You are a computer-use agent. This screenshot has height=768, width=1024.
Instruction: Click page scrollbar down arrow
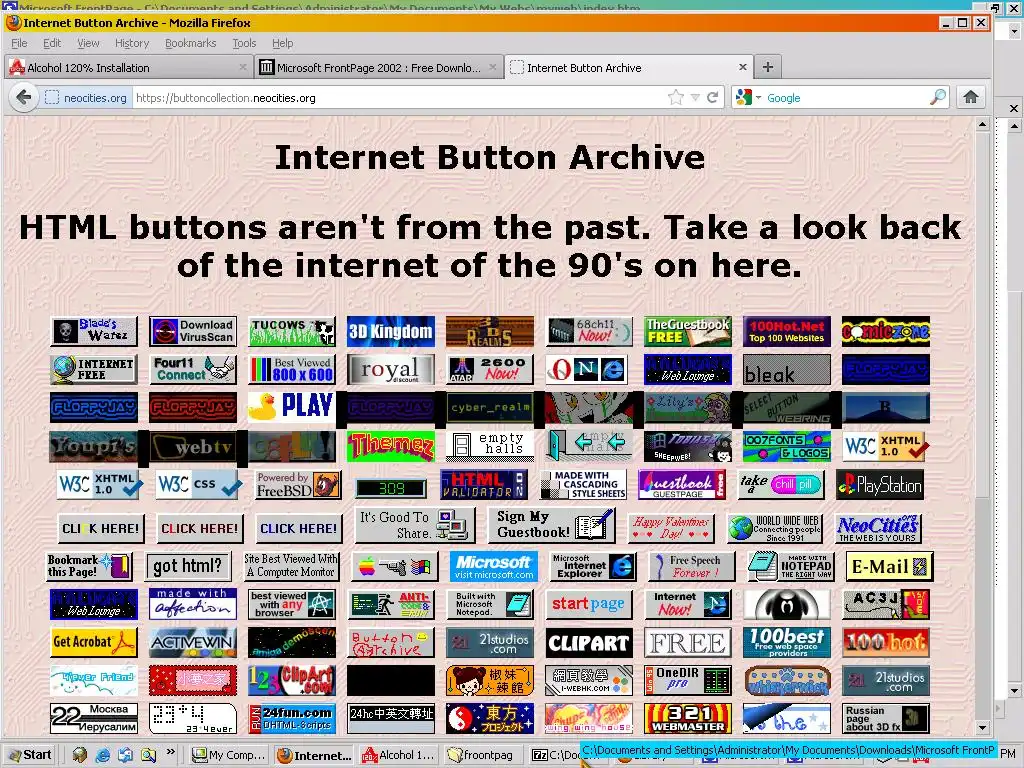point(983,728)
